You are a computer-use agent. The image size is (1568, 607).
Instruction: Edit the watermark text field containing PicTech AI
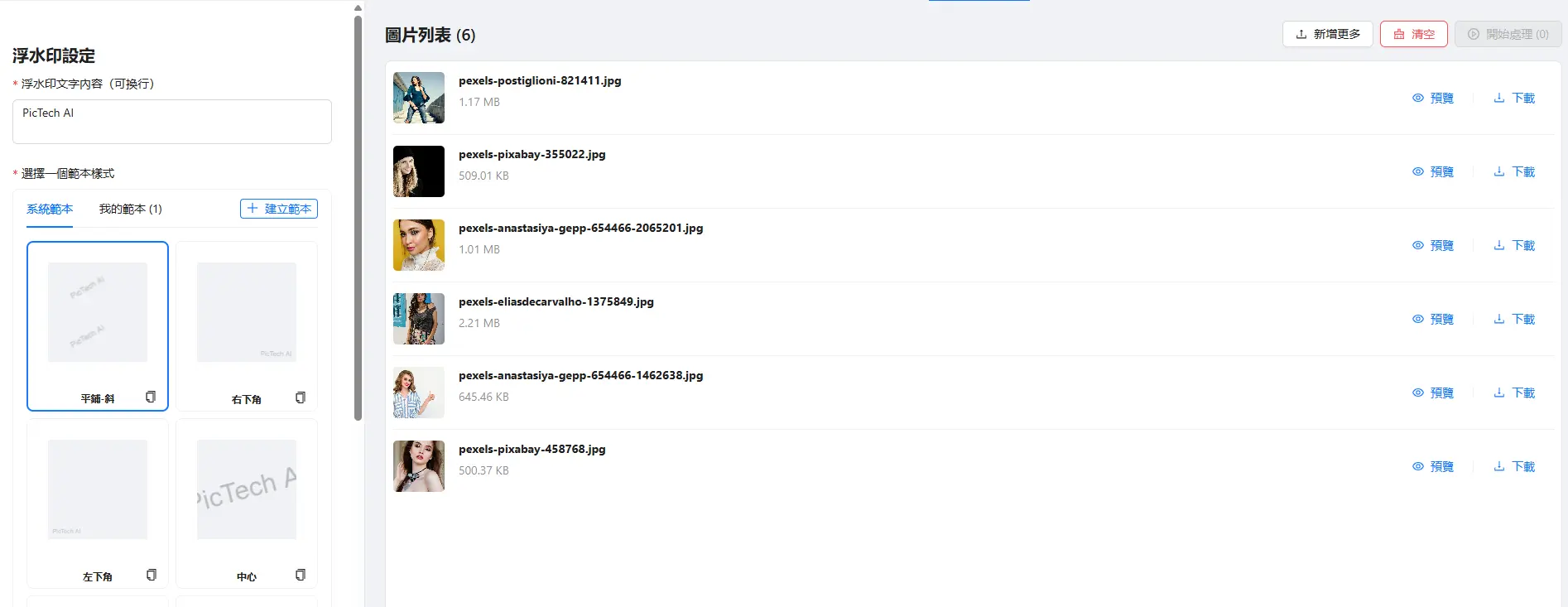[172, 122]
